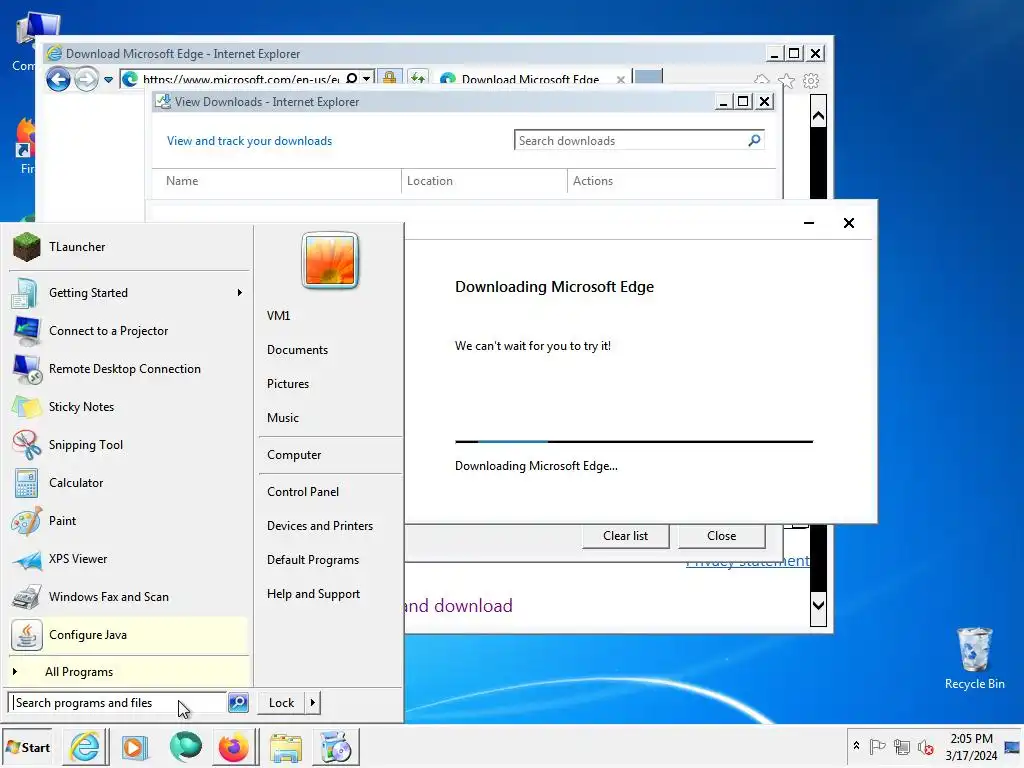Click the Start button

pos(27,747)
